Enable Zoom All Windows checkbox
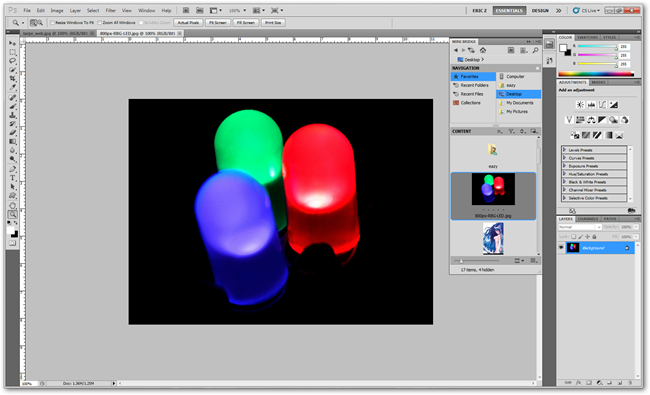Viewport: 650px width, 395px height. click(99, 23)
